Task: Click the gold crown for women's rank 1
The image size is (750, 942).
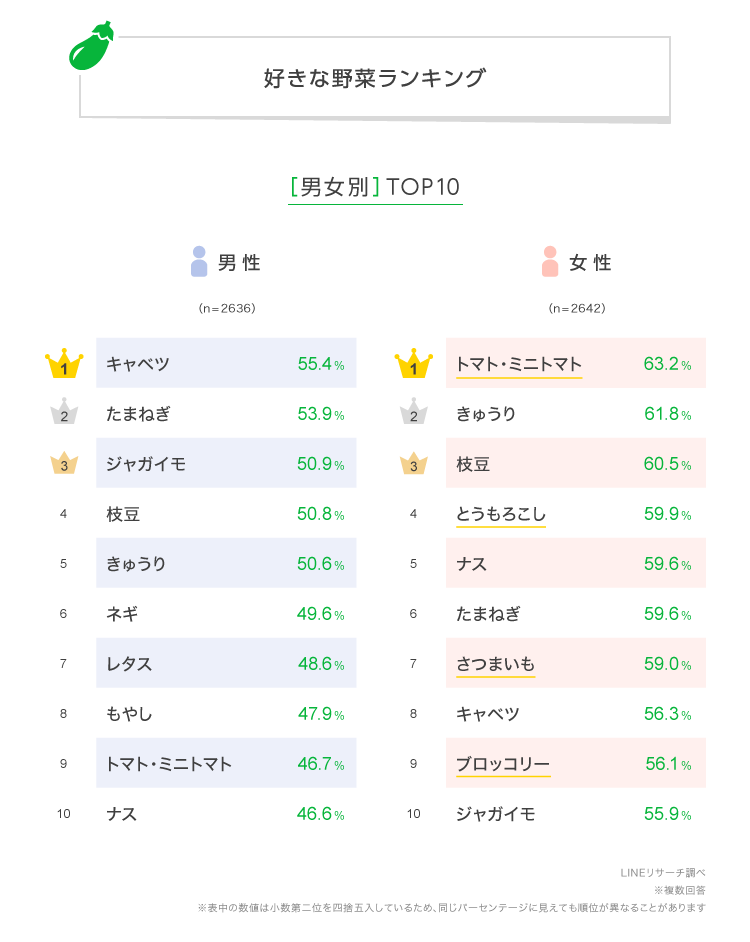Action: pos(413,365)
